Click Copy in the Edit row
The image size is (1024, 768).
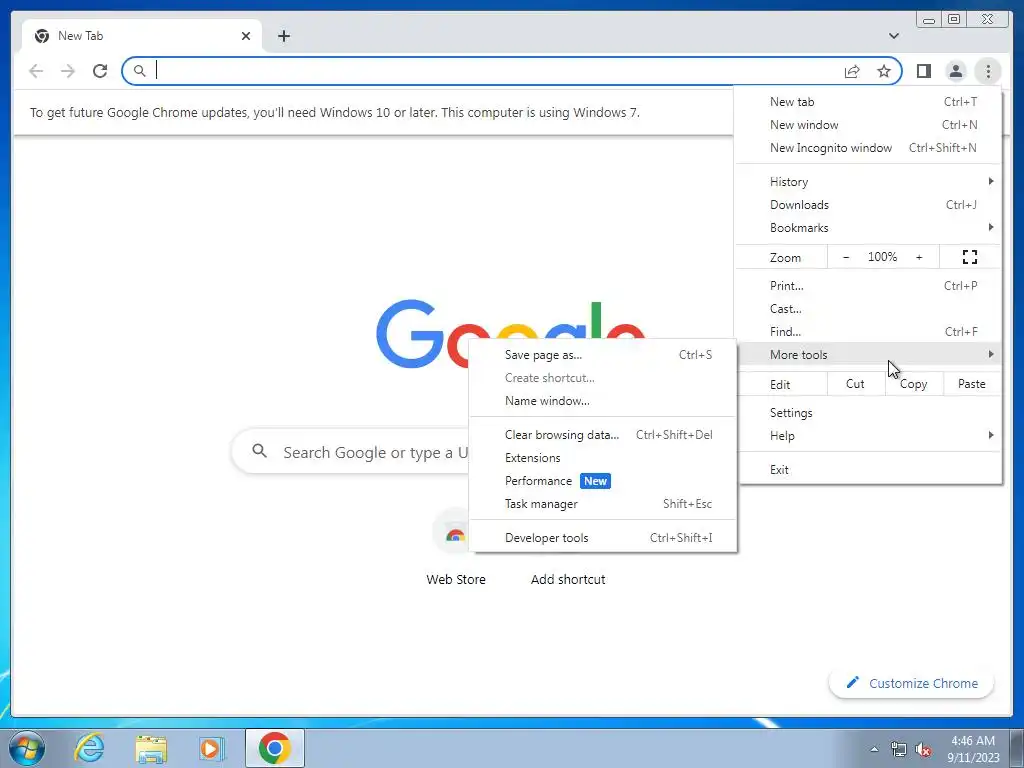coord(914,384)
